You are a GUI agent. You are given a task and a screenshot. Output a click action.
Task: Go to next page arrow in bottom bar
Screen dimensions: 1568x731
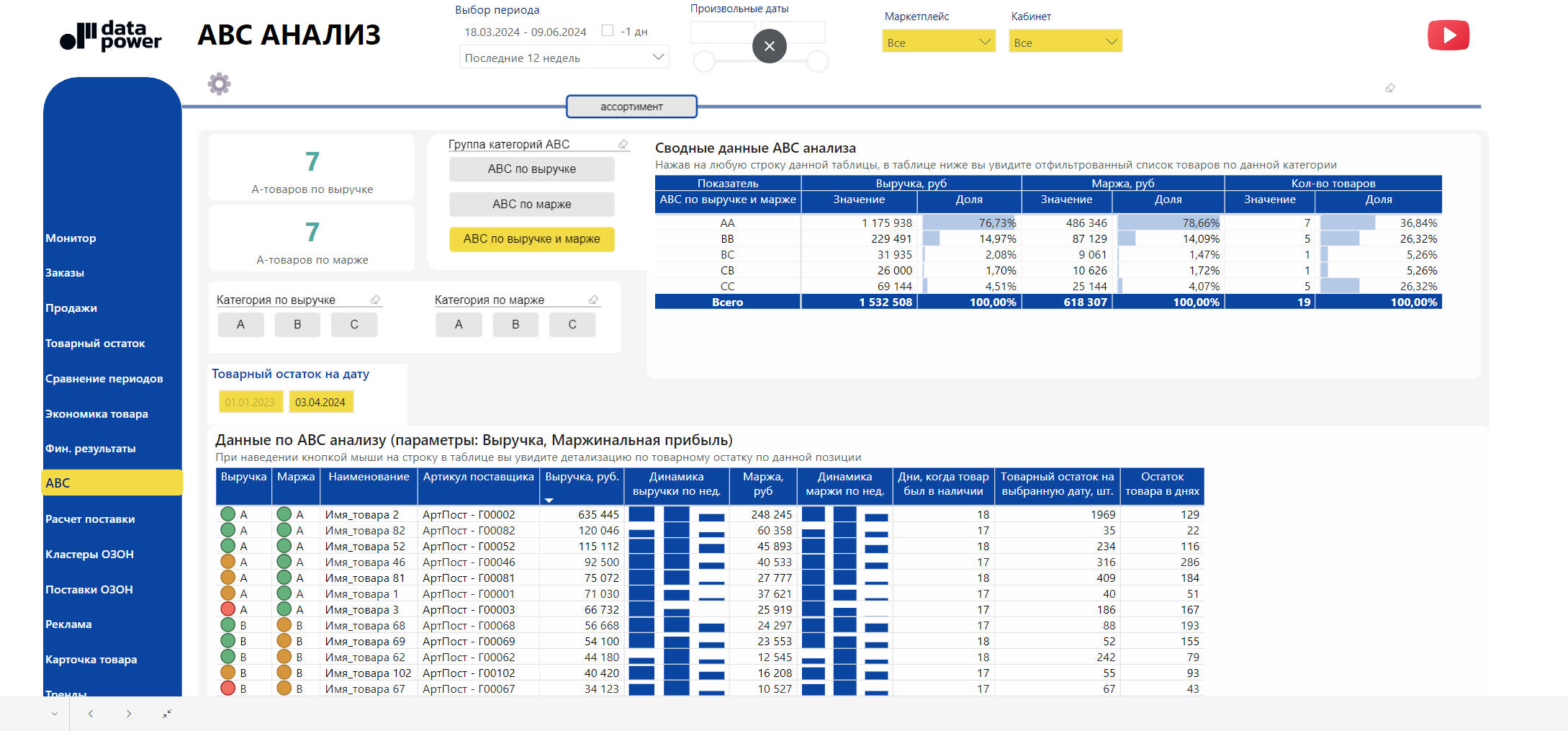click(129, 714)
